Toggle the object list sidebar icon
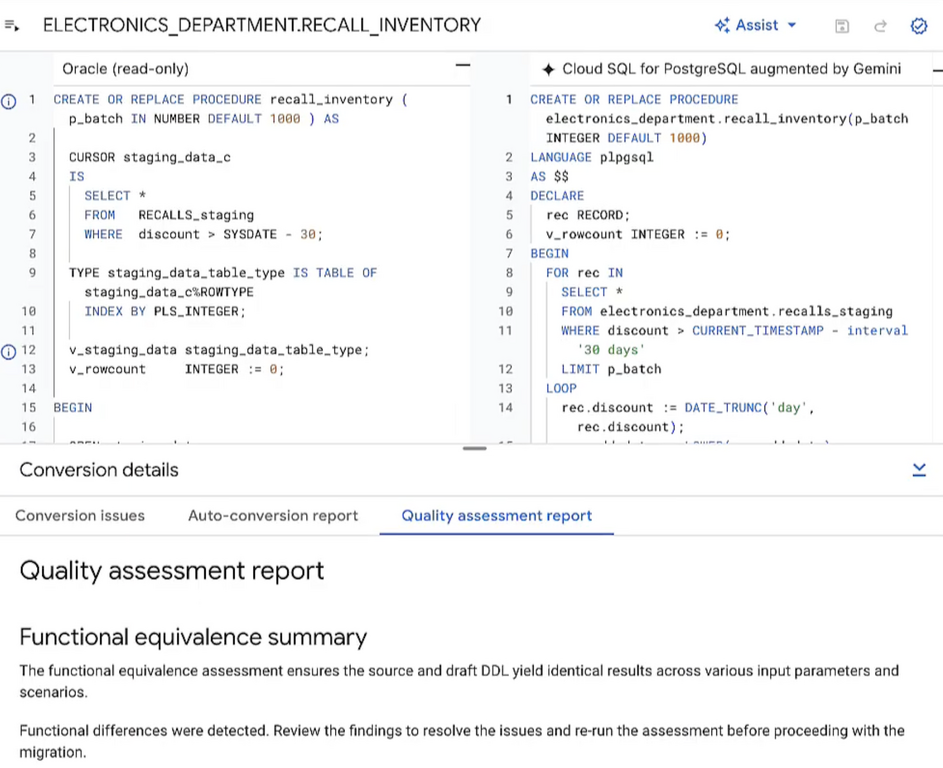The image size is (943, 768). coord(12,25)
